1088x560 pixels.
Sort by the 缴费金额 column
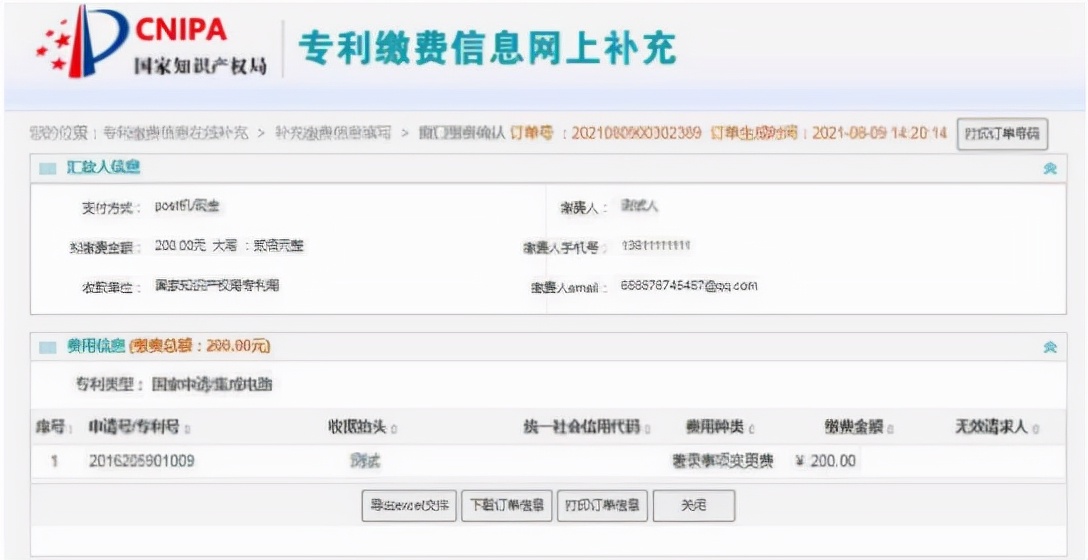pos(858,427)
